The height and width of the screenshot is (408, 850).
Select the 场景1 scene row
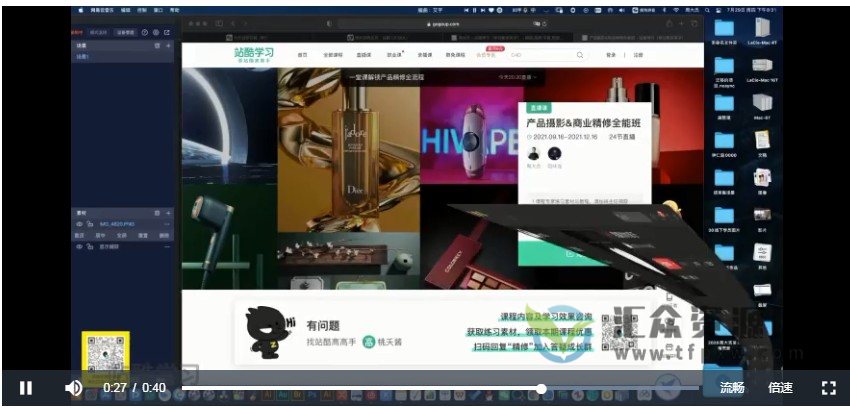[x=122, y=56]
